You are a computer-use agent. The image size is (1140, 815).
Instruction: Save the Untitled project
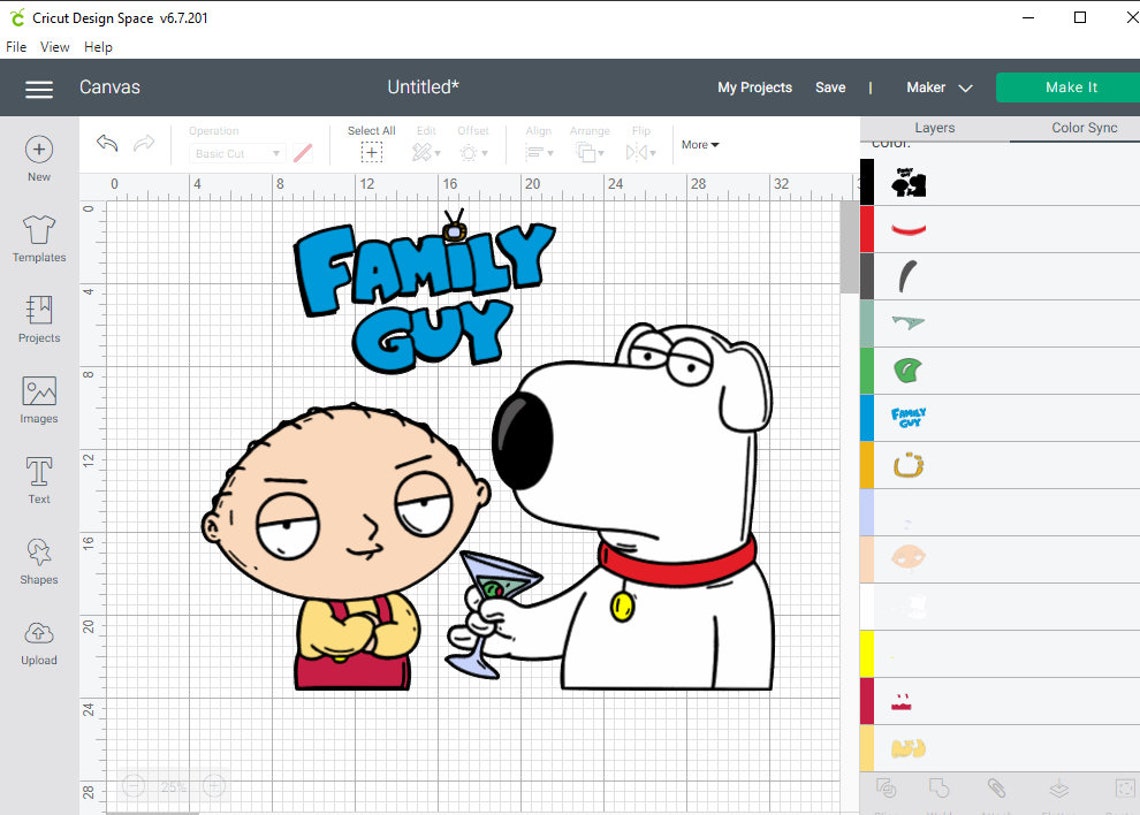pos(830,88)
